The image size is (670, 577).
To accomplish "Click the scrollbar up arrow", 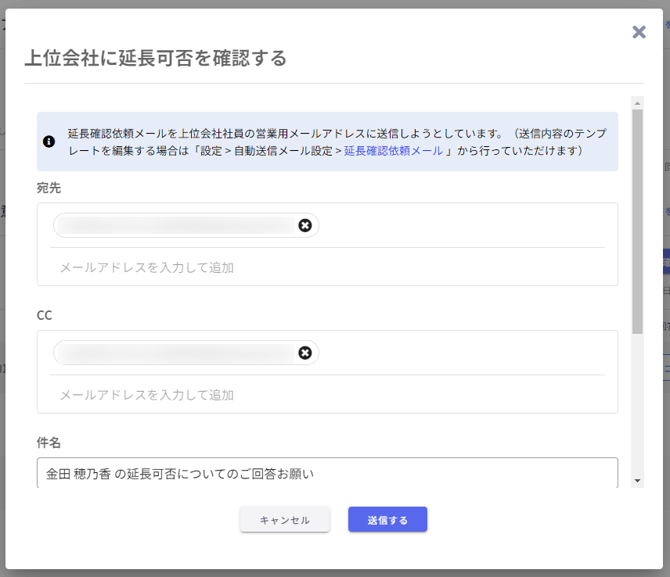I will click(x=638, y=103).
